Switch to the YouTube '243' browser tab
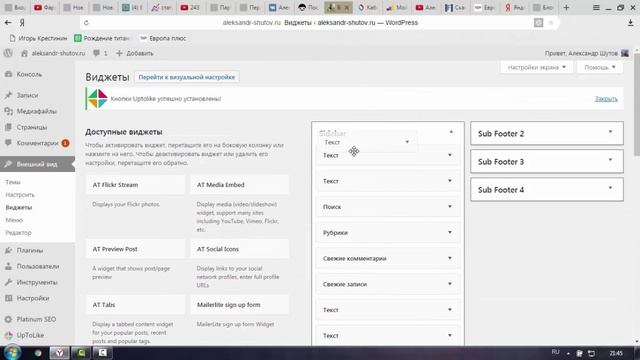Viewport: 640px width, 360px height. point(190,7)
